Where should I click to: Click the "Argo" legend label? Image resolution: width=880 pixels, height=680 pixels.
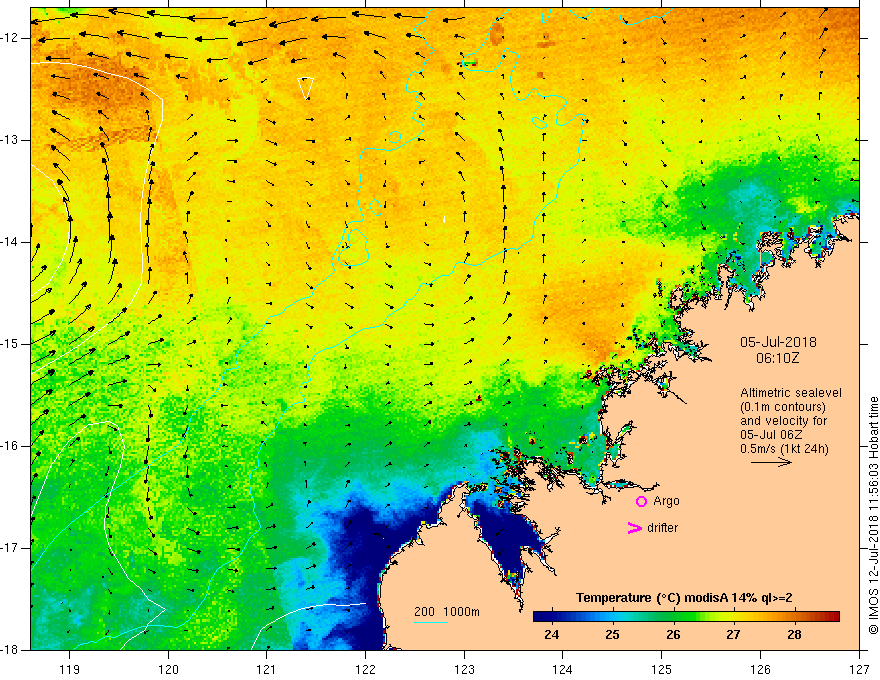pyautogui.click(x=666, y=501)
